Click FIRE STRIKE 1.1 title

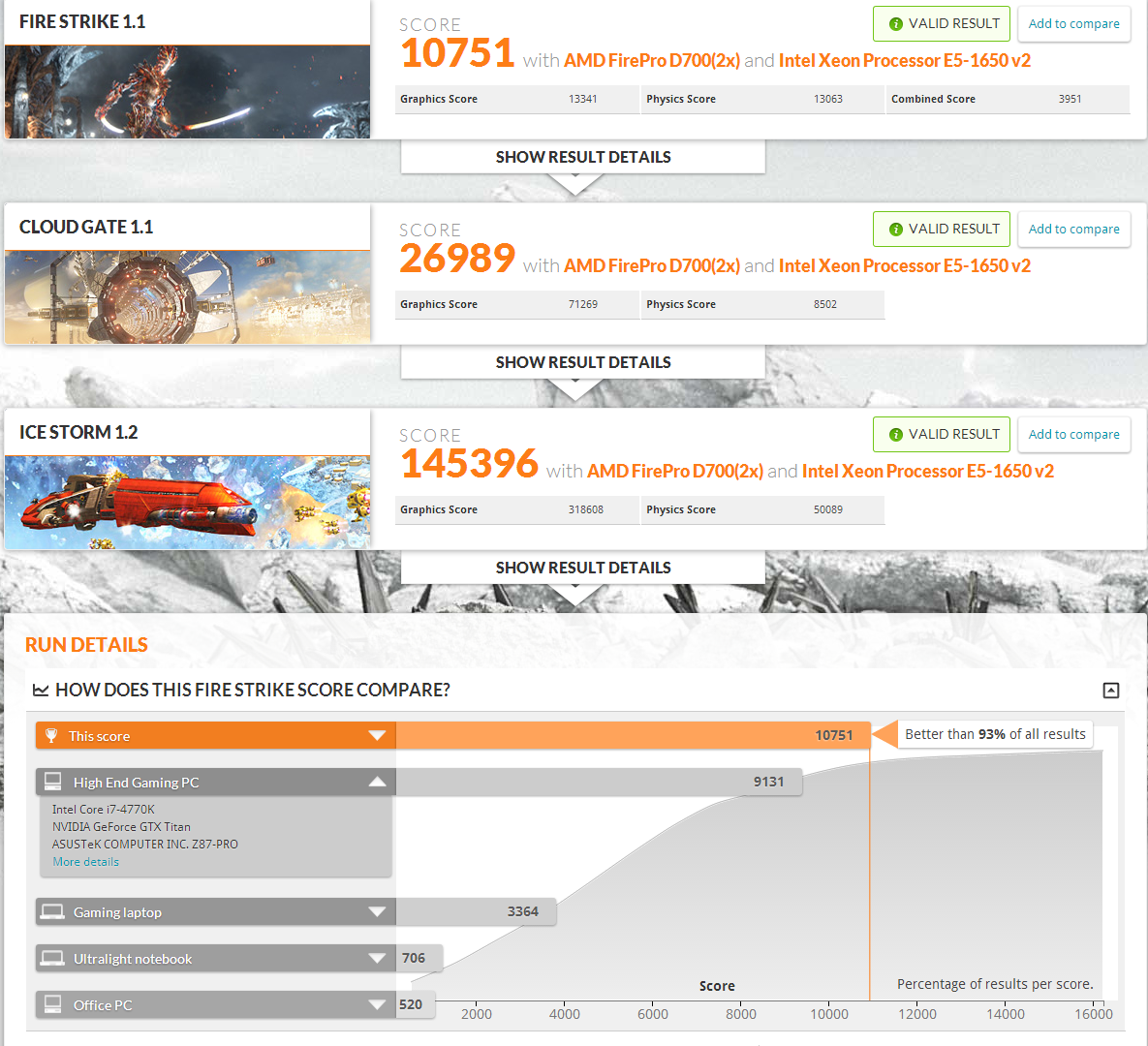(x=82, y=22)
